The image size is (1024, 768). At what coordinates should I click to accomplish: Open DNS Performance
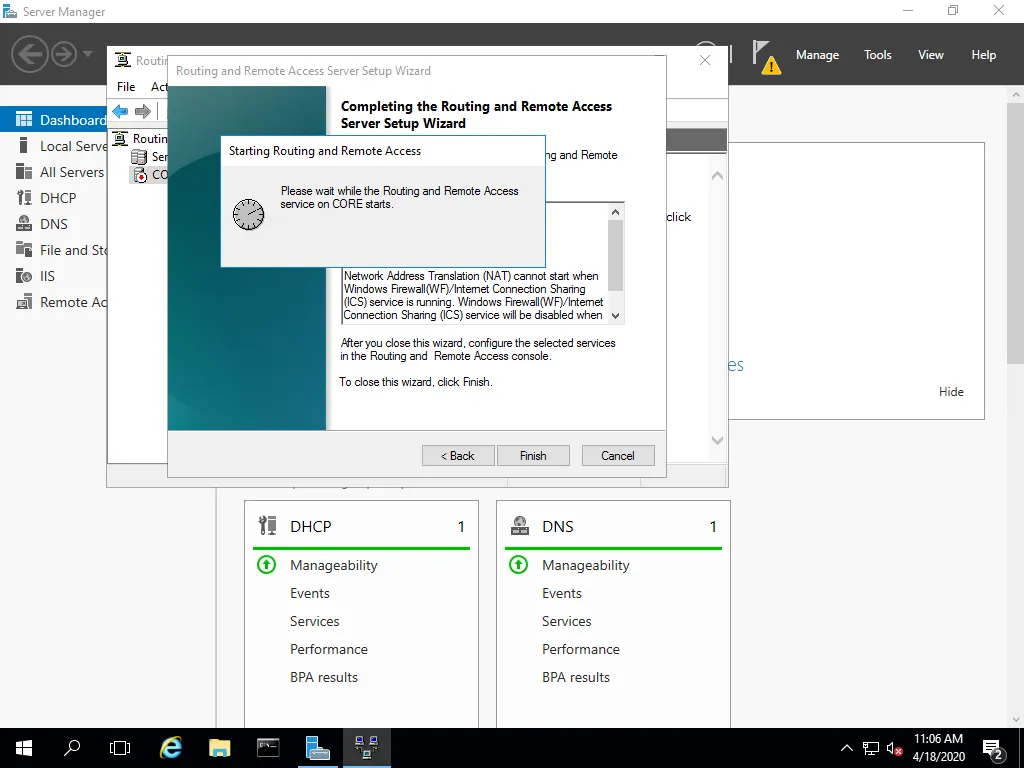(x=581, y=649)
